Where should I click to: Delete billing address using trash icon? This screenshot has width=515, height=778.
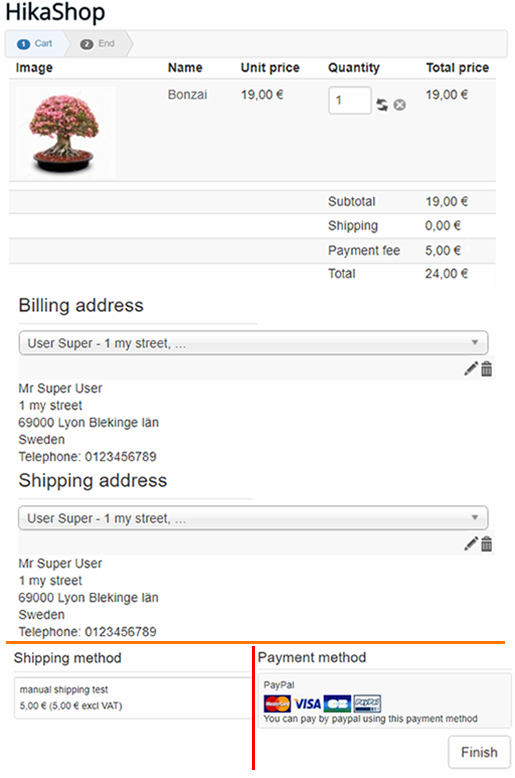coord(487,369)
